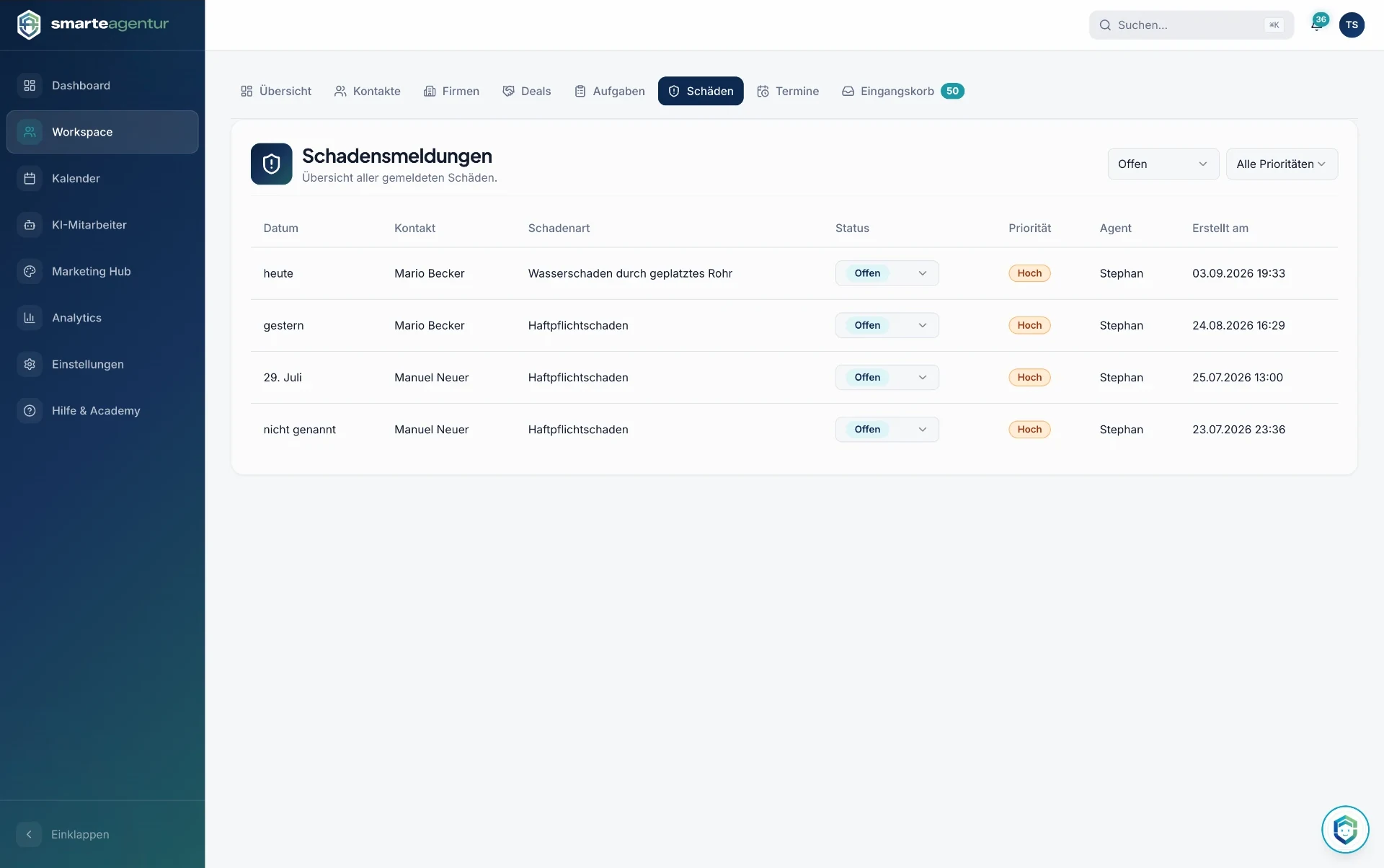This screenshot has height=868, width=1384.
Task: Open the Kalender sidebar entry
Action: coord(102,179)
